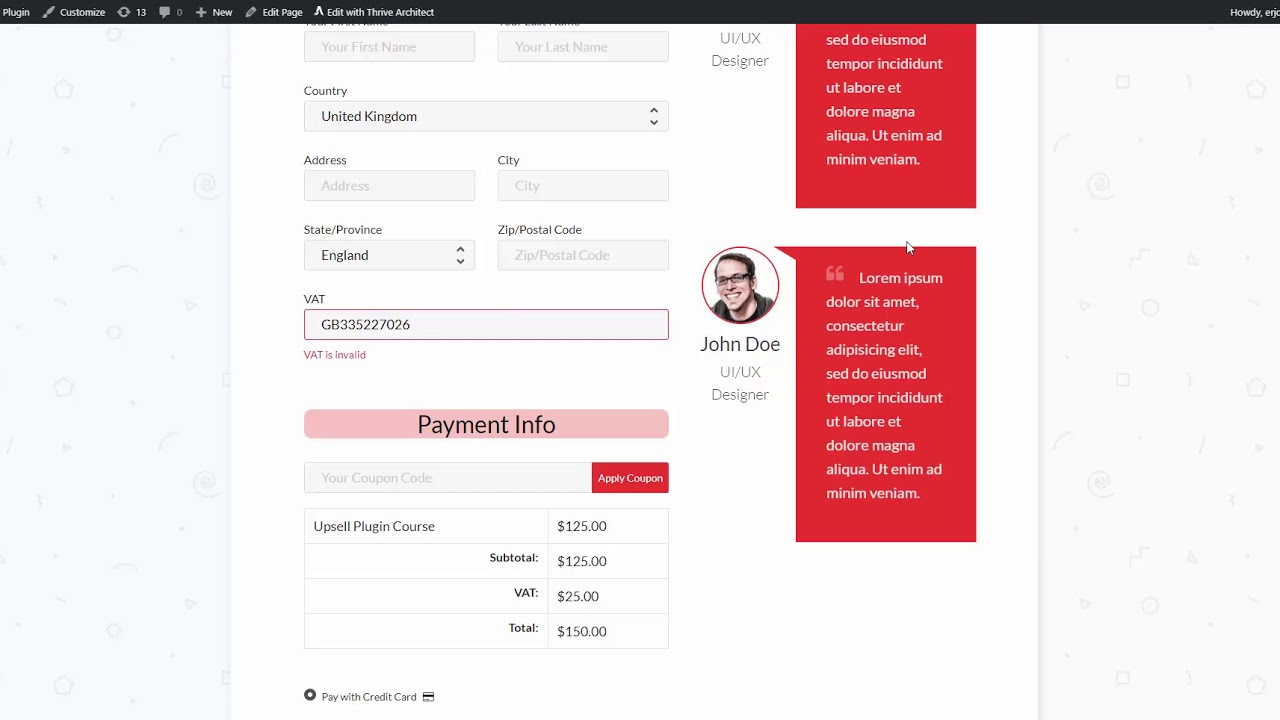The image size is (1280, 720).
Task: Click into the Address field
Action: tap(389, 185)
